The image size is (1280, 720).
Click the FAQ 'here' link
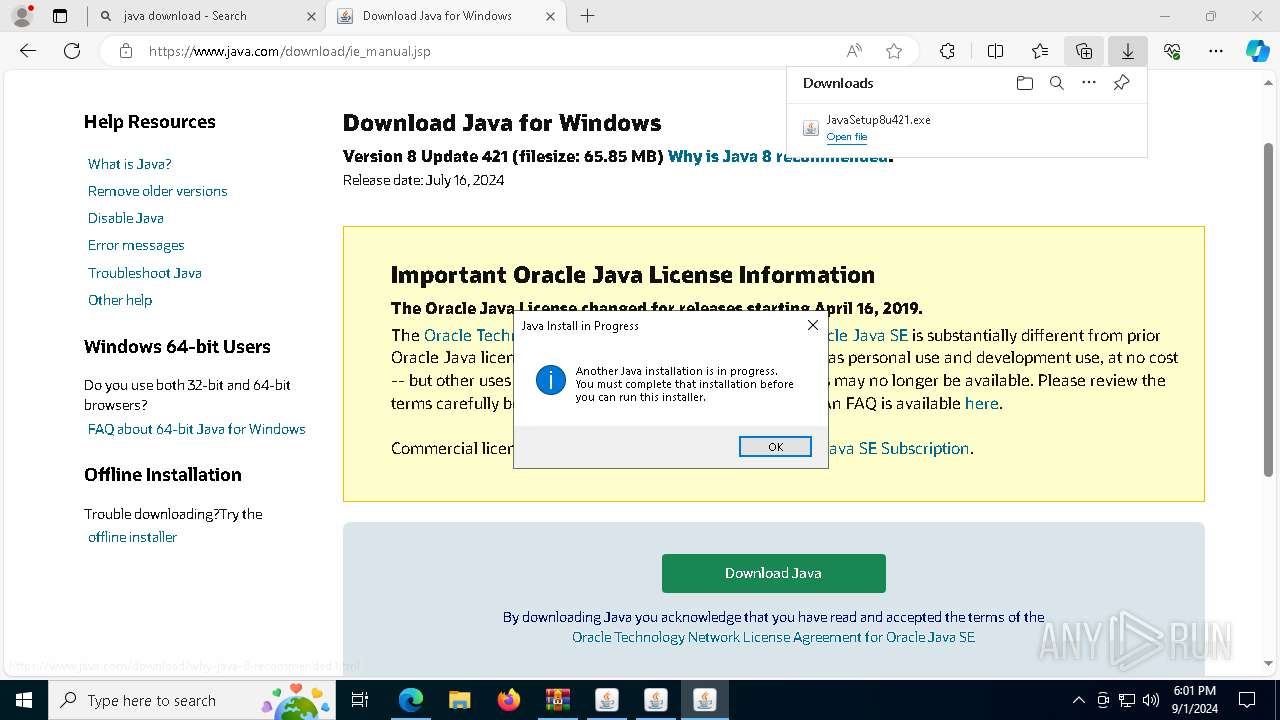(981, 404)
